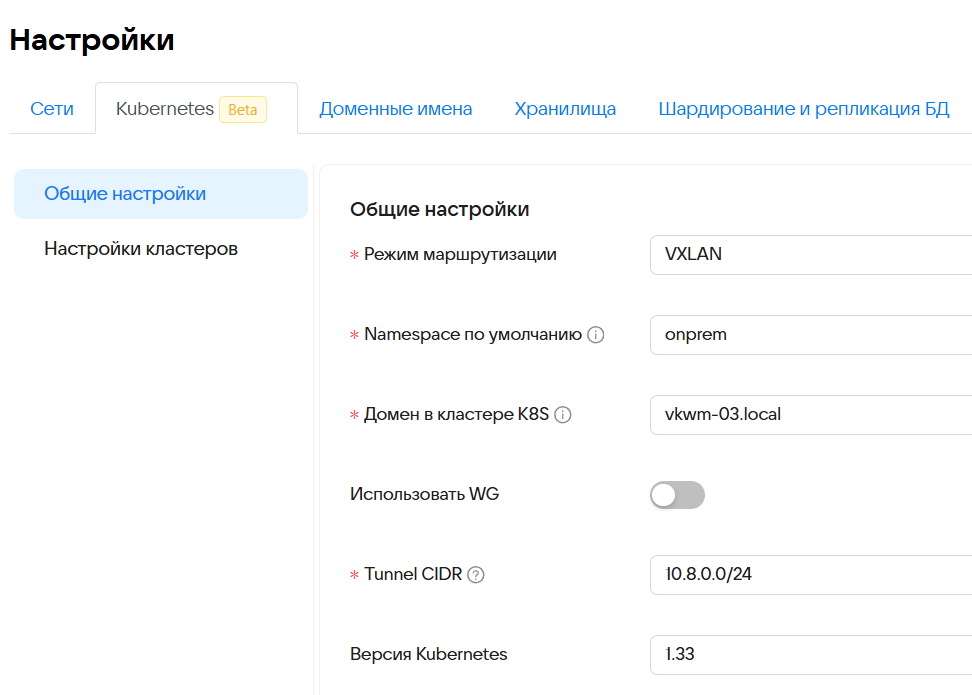Image resolution: width=972 pixels, height=695 pixels.
Task: Open the Хранилища tab
Action: click(x=565, y=108)
